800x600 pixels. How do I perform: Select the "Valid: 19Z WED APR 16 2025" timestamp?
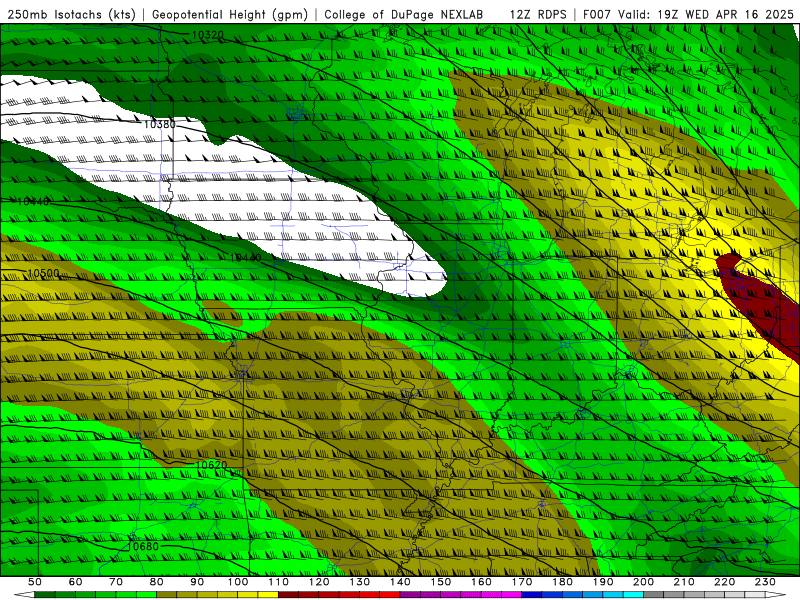(706, 14)
